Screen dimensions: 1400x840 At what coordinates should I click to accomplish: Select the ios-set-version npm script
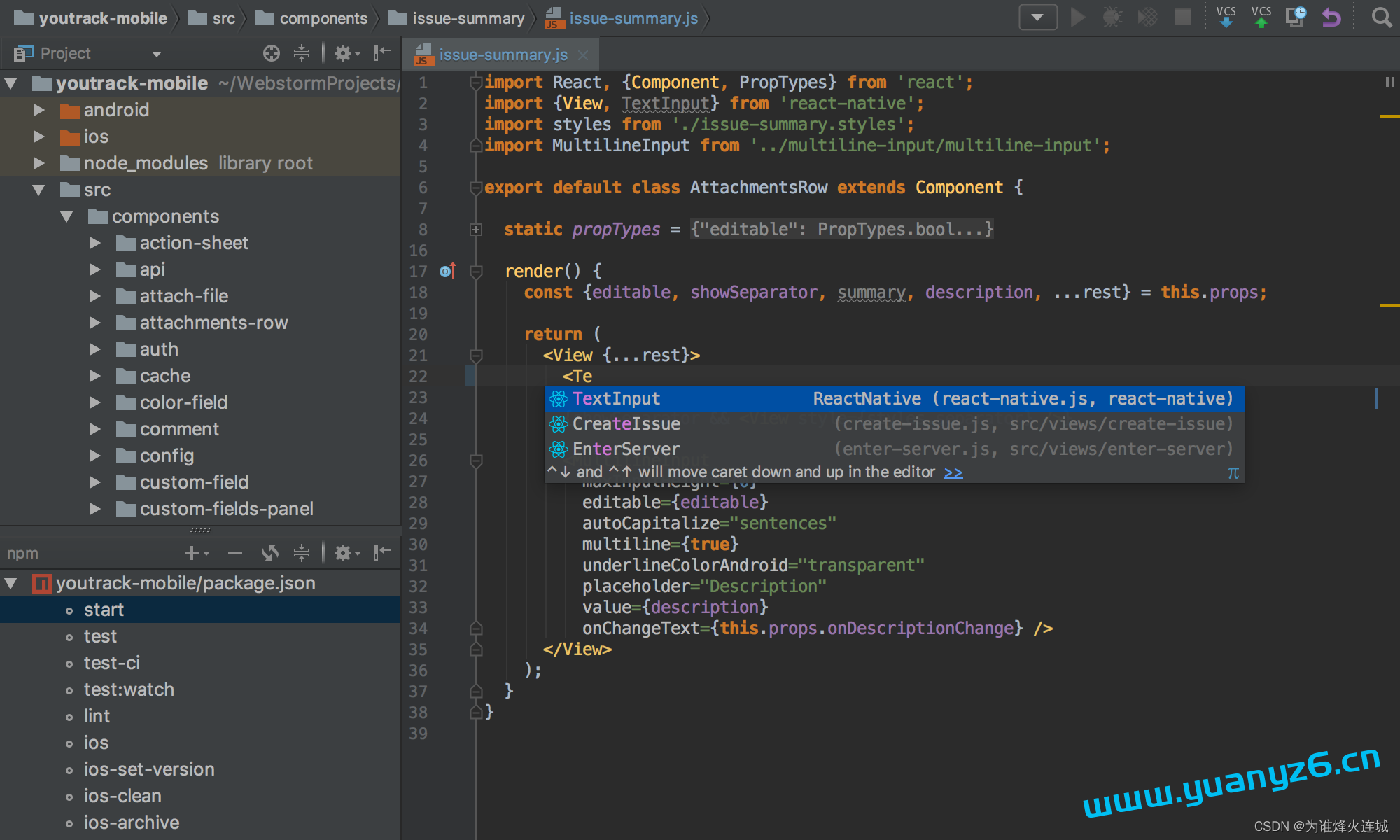pyautogui.click(x=200, y=769)
